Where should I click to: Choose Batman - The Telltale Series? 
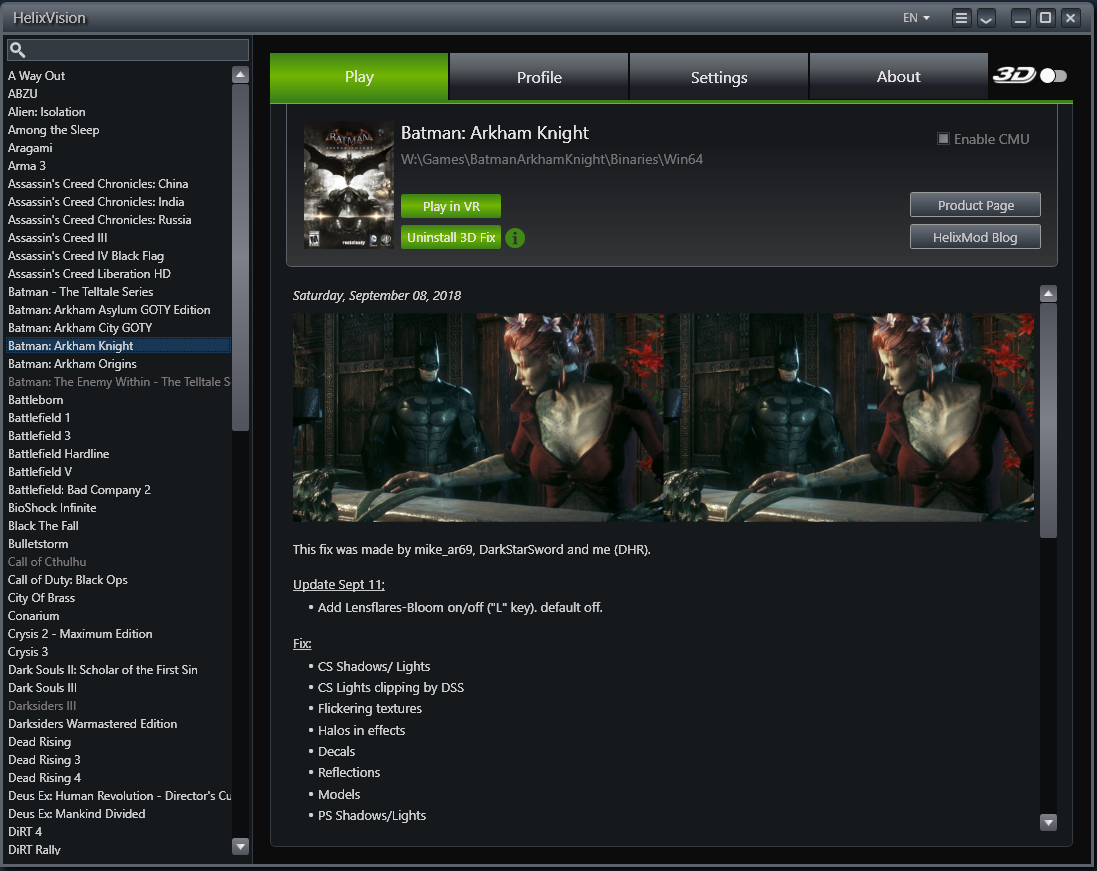click(80, 292)
